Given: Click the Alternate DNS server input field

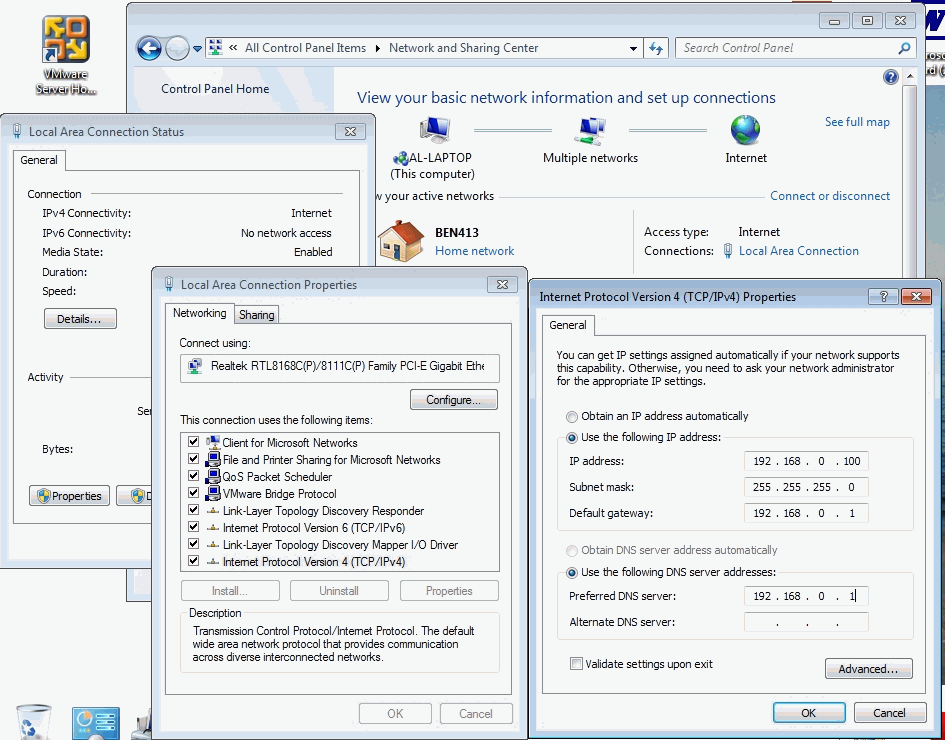Looking at the screenshot, I should (x=805, y=621).
